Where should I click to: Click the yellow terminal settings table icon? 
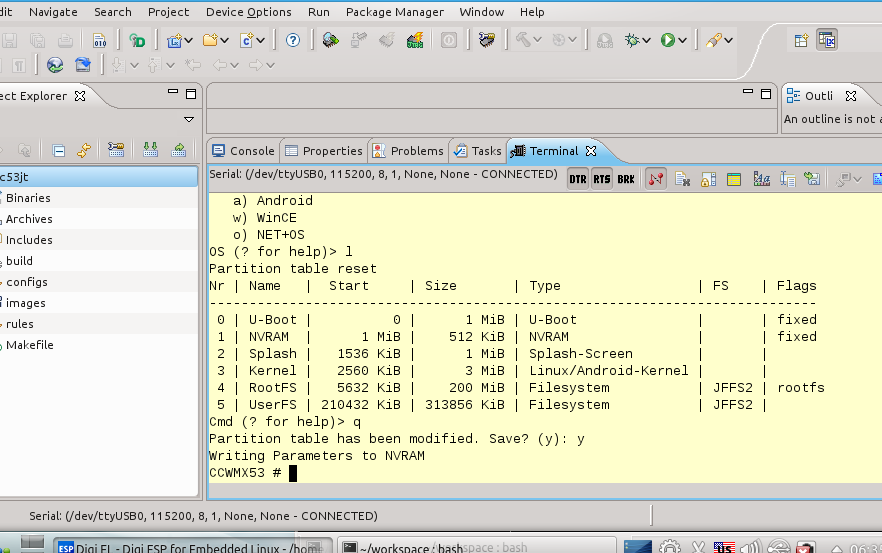pos(734,179)
